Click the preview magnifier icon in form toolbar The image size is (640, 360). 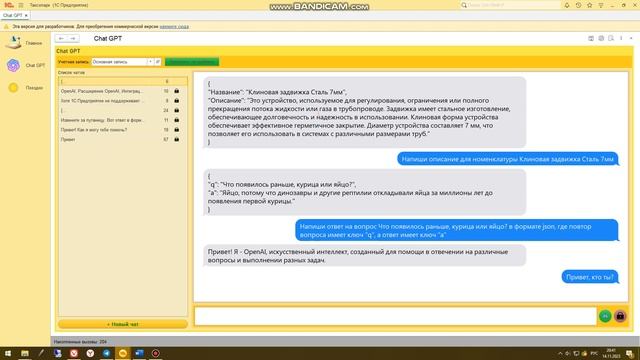point(611,38)
